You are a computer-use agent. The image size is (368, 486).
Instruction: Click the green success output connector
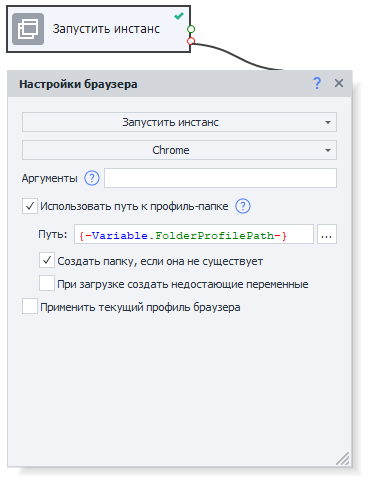coord(191,29)
